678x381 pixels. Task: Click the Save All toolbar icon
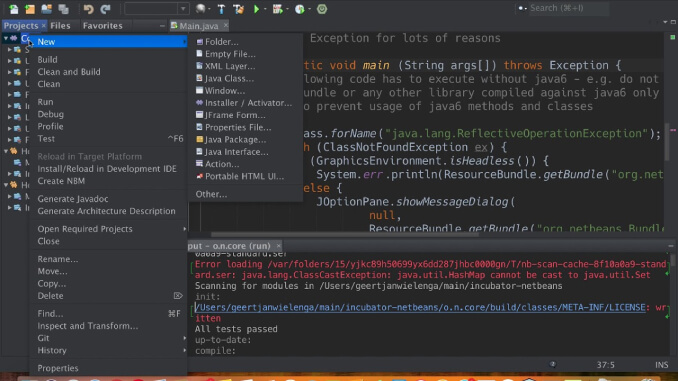coord(63,9)
